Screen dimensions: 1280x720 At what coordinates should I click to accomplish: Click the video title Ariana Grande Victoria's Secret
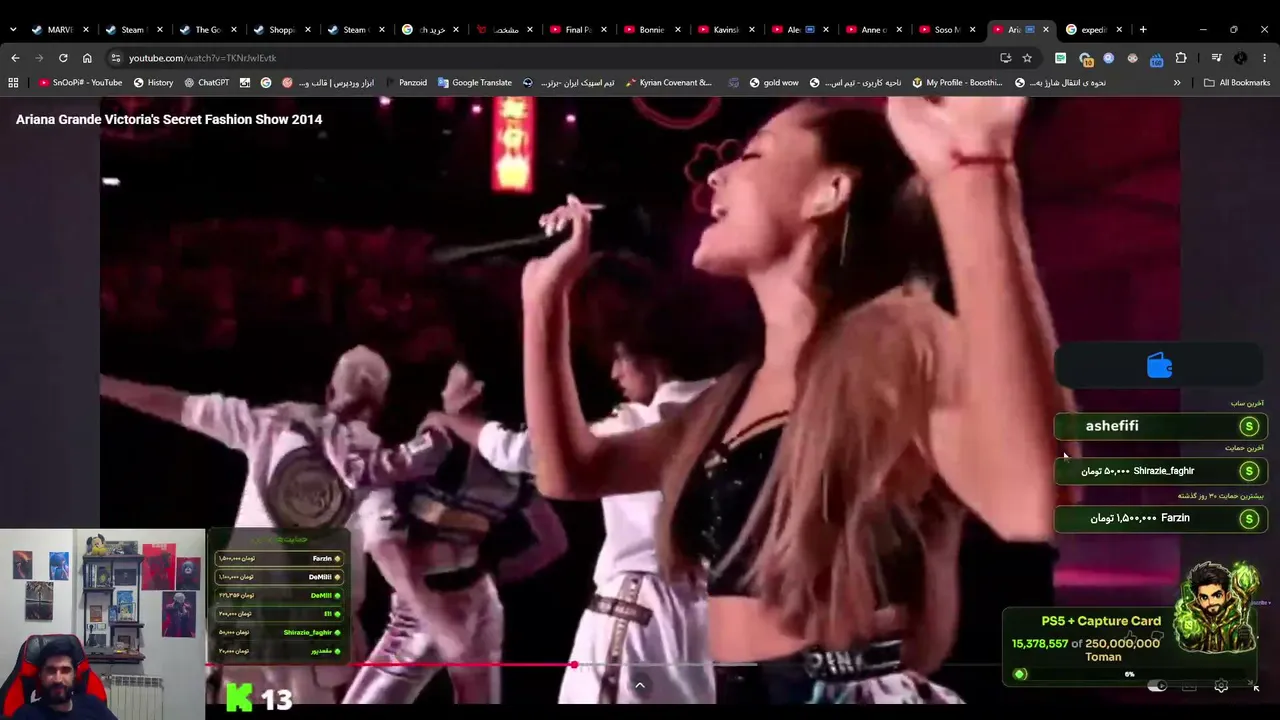click(169, 119)
